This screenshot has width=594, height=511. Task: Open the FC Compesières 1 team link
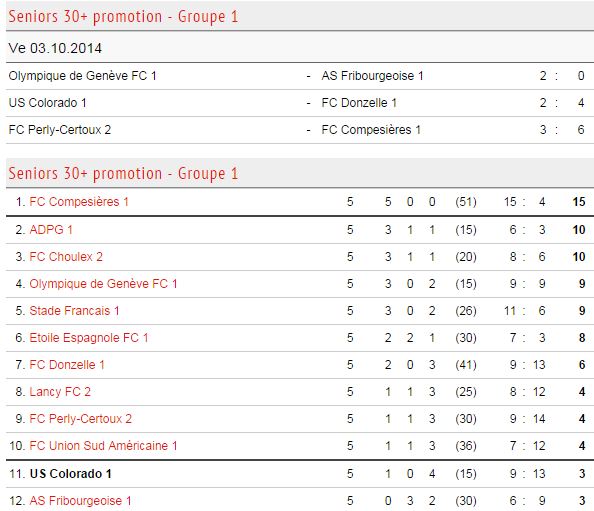[79, 202]
